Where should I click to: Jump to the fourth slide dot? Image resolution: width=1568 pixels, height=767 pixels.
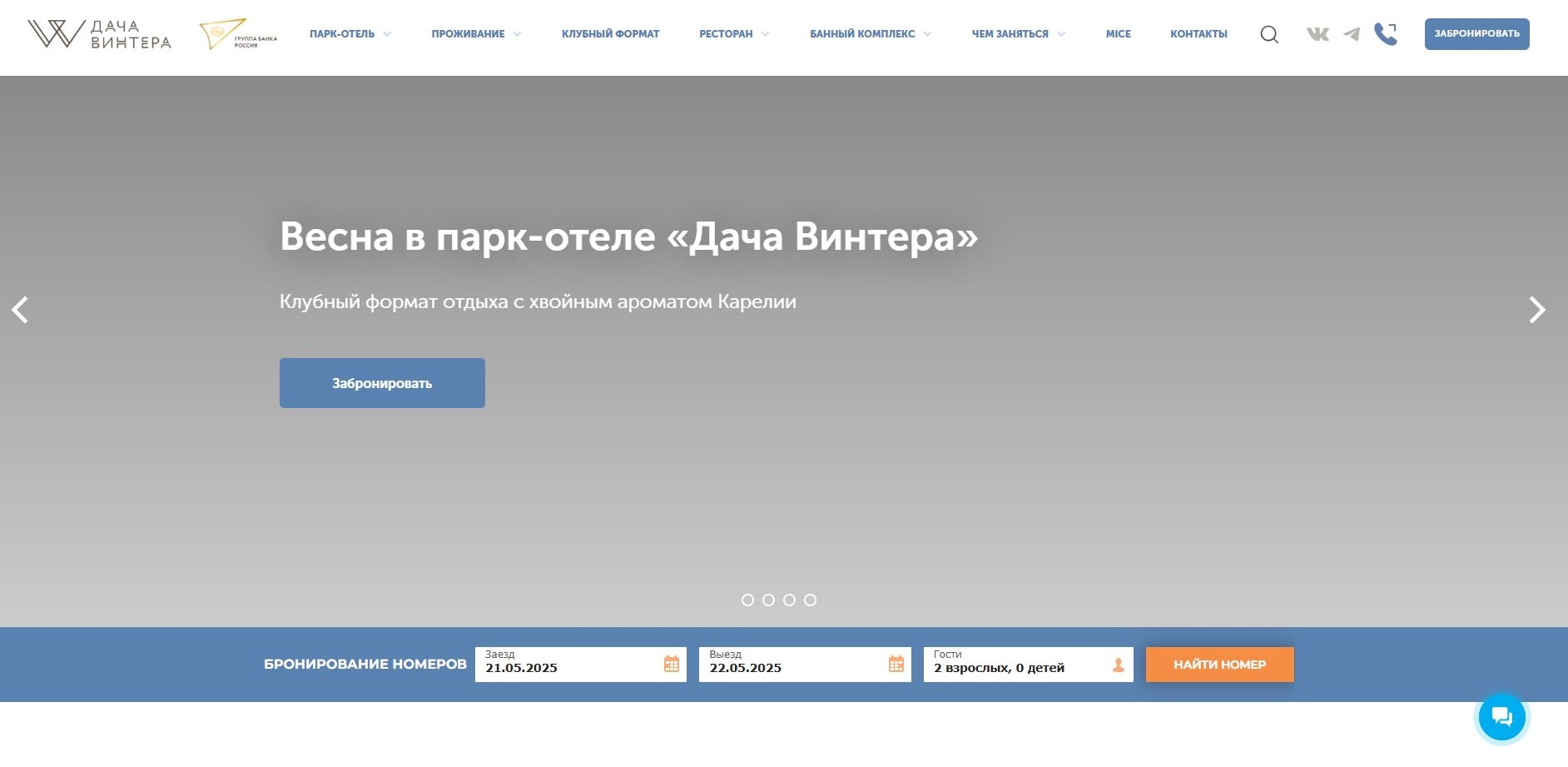811,600
